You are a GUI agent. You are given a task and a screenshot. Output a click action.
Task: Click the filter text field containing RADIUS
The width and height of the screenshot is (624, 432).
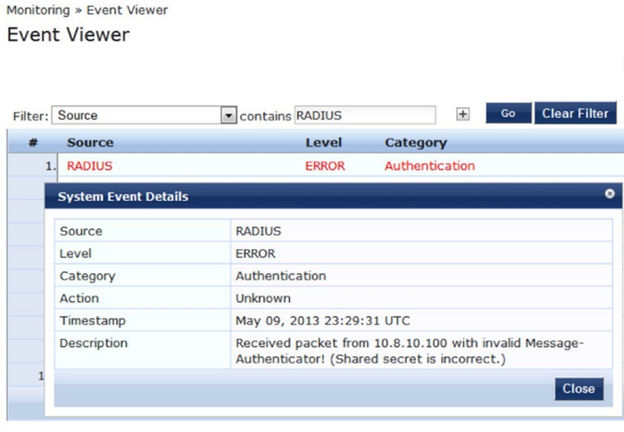(x=365, y=115)
